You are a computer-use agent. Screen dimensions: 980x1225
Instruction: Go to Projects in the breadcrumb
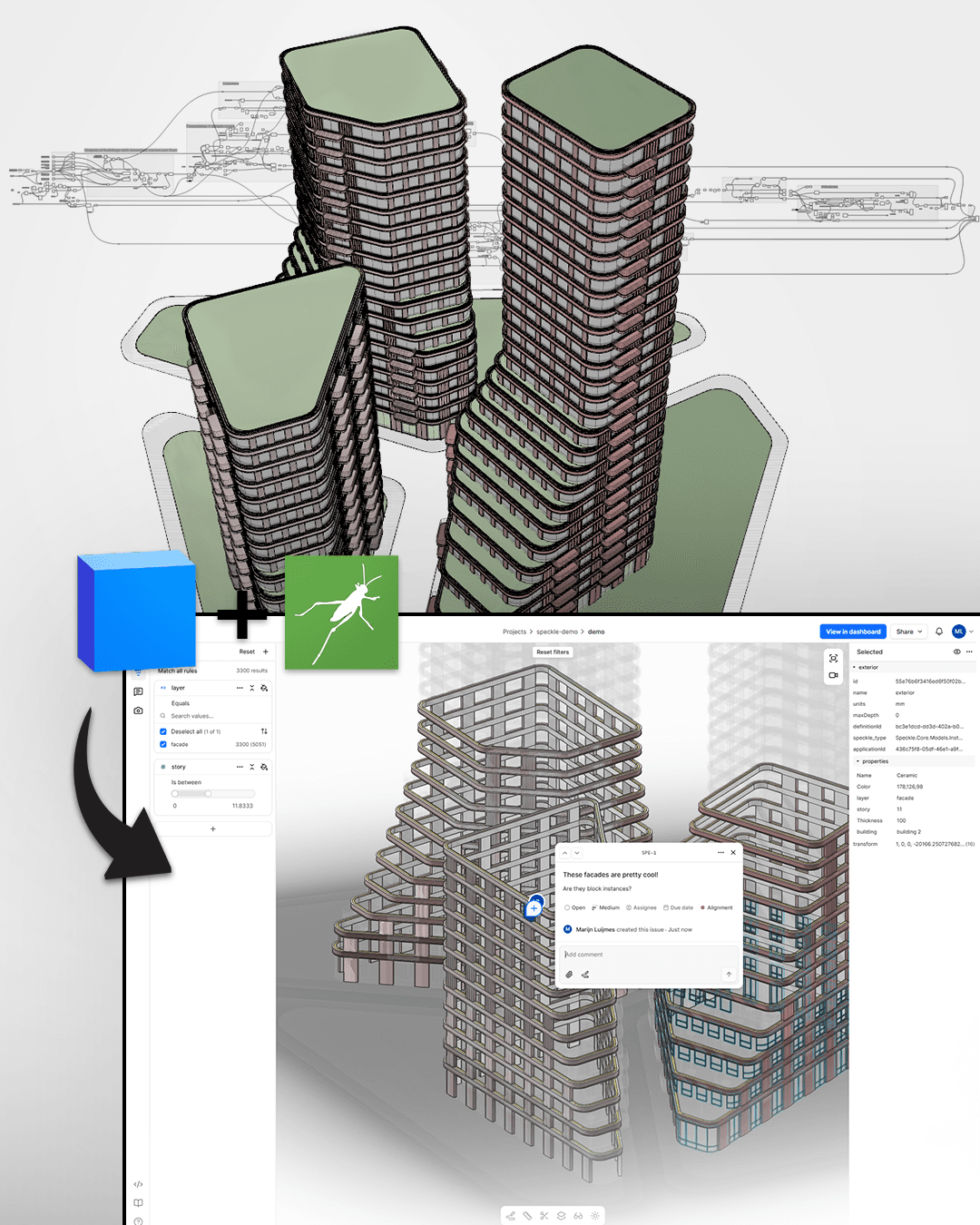pos(514,632)
